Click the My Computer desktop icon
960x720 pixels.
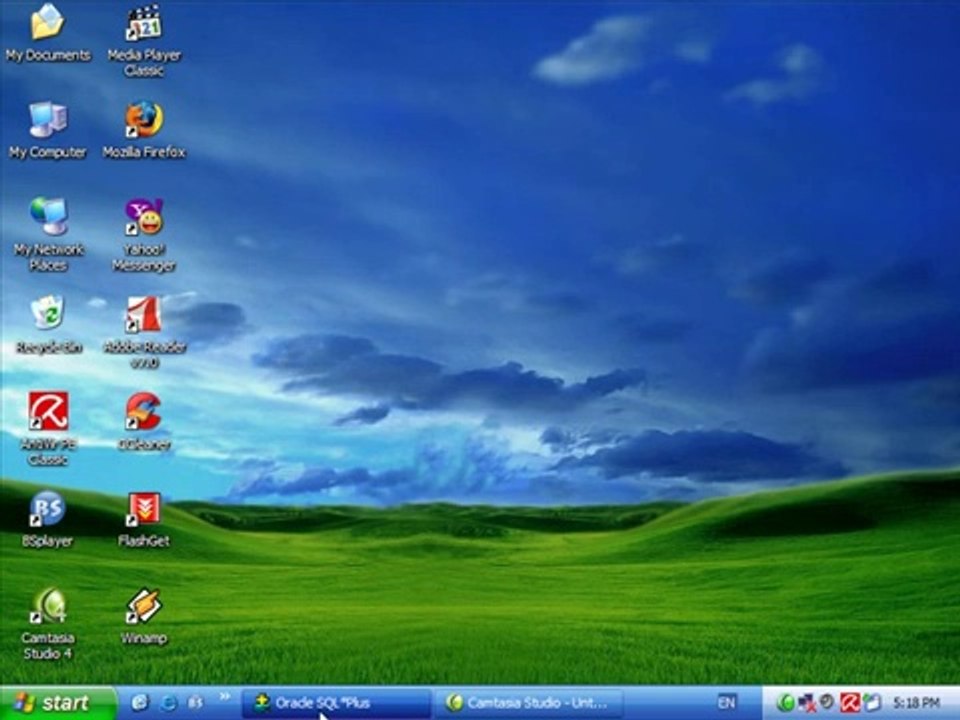[47, 120]
